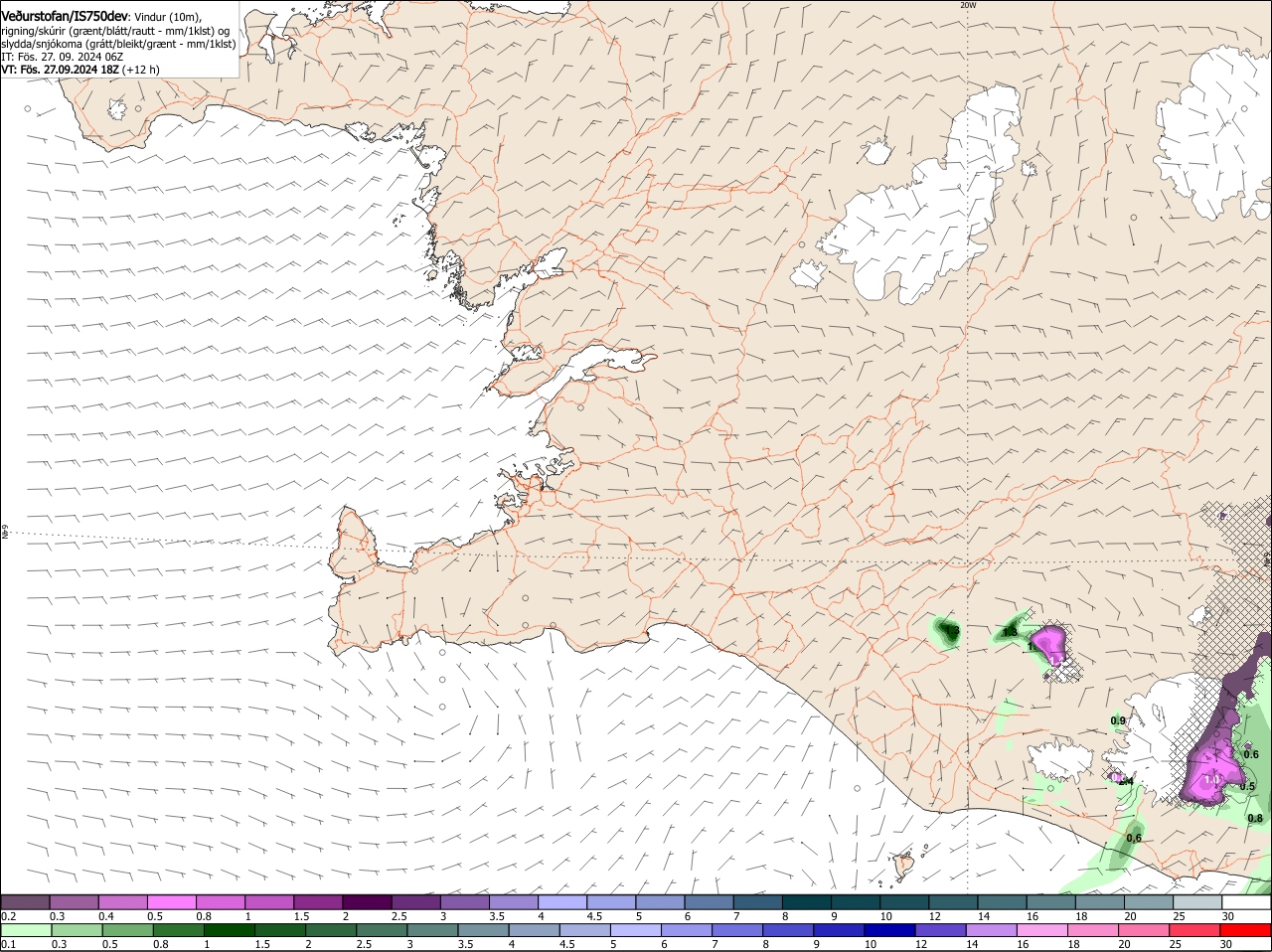The width and height of the screenshot is (1272, 952).
Task: Pick top legend row swatch starting at 0.3
Action: (x=75, y=901)
